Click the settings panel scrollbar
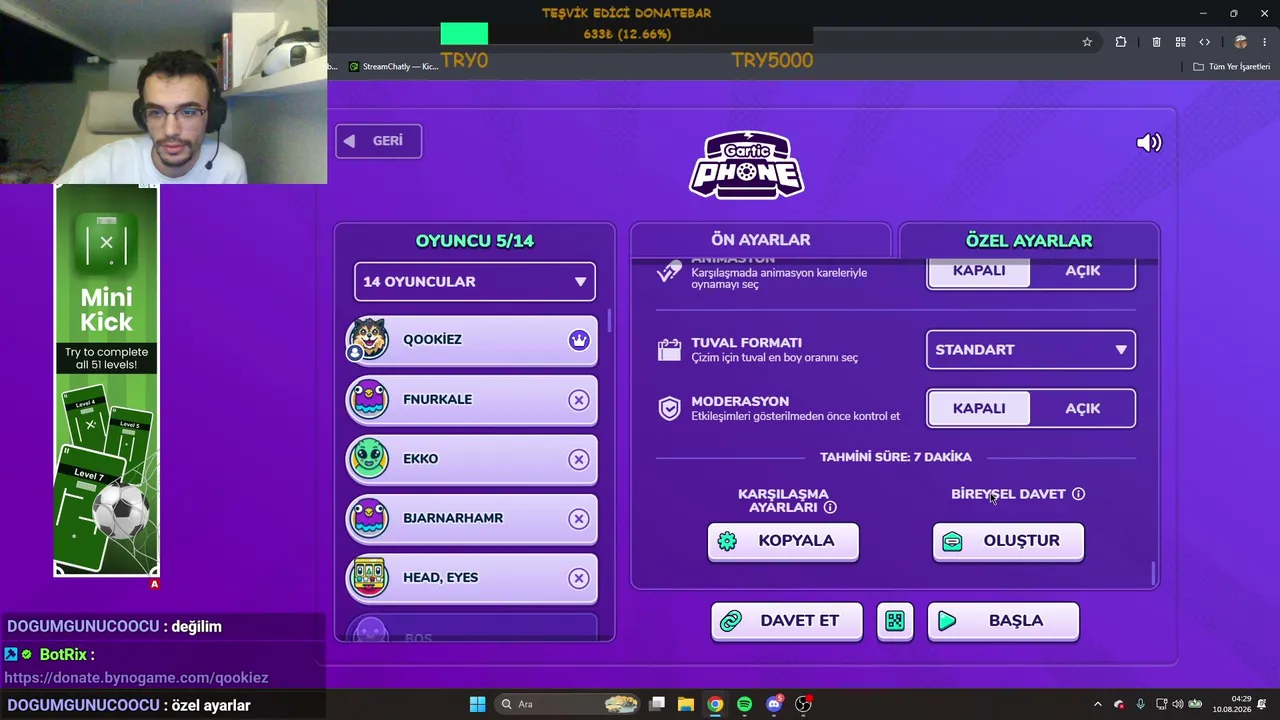The image size is (1280, 720). pos(1153,573)
